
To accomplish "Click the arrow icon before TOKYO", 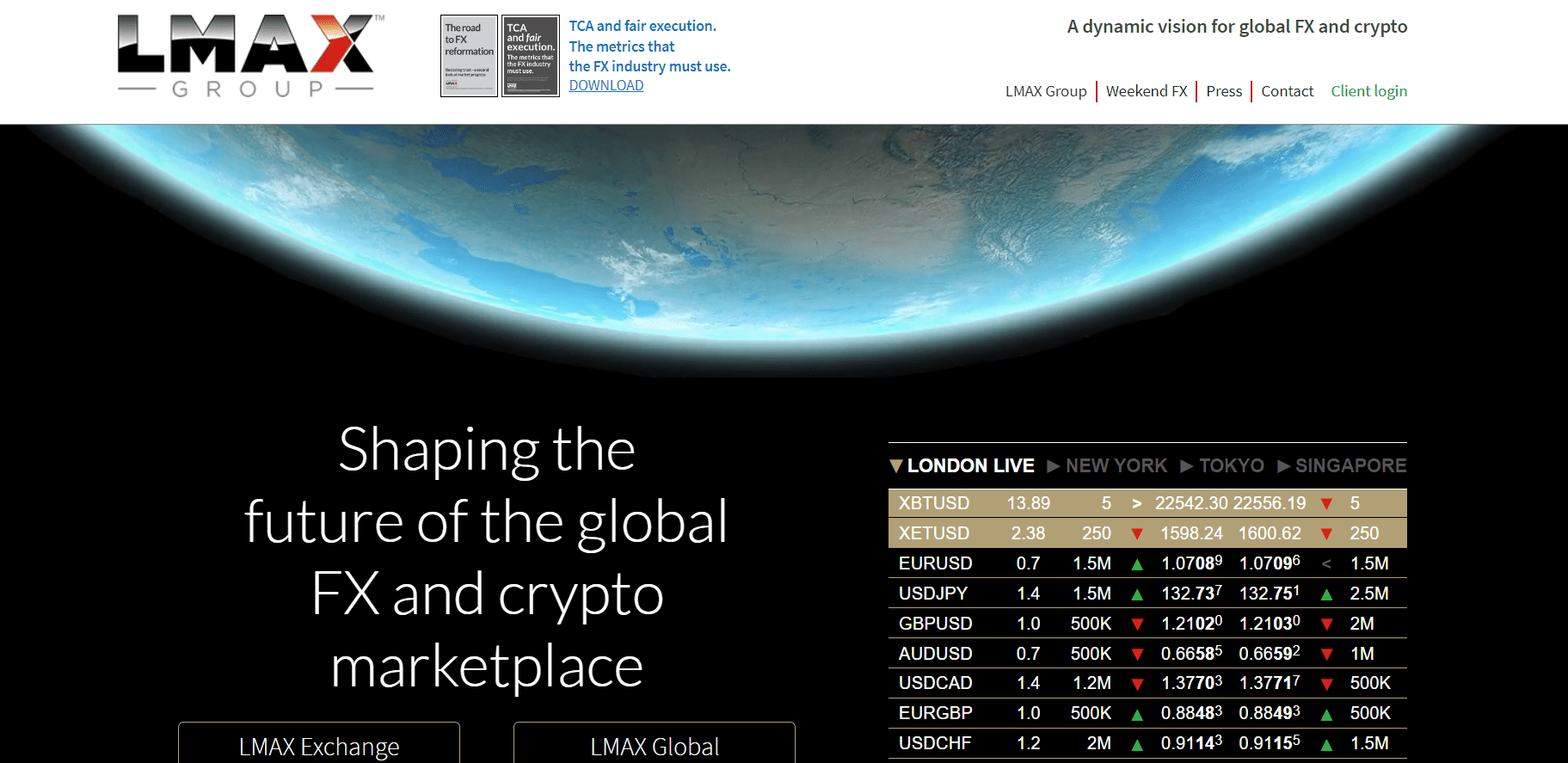I will coord(1187,466).
